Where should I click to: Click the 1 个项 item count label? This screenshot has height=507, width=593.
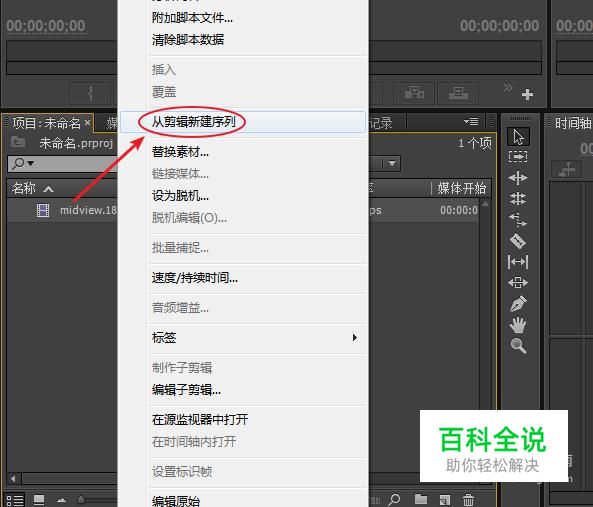(x=475, y=143)
